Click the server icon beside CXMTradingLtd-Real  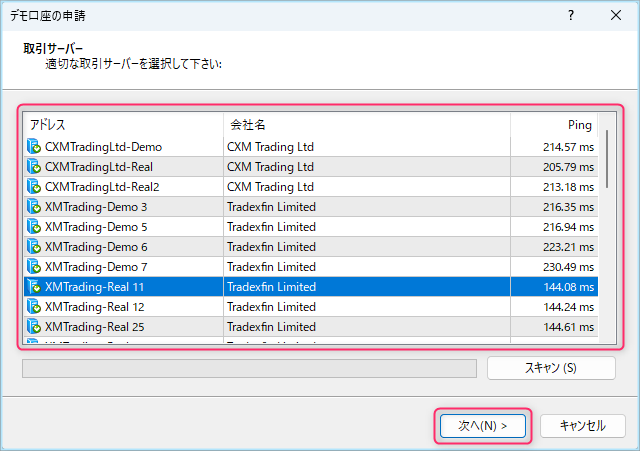34,167
